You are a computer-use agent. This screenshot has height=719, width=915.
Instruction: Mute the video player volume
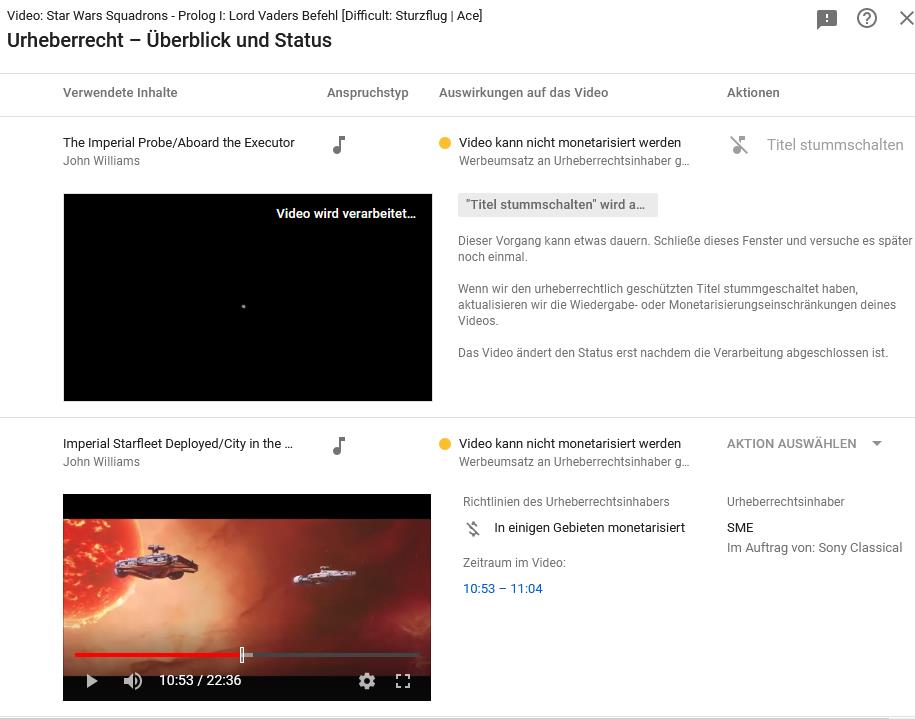pyautogui.click(x=132, y=681)
